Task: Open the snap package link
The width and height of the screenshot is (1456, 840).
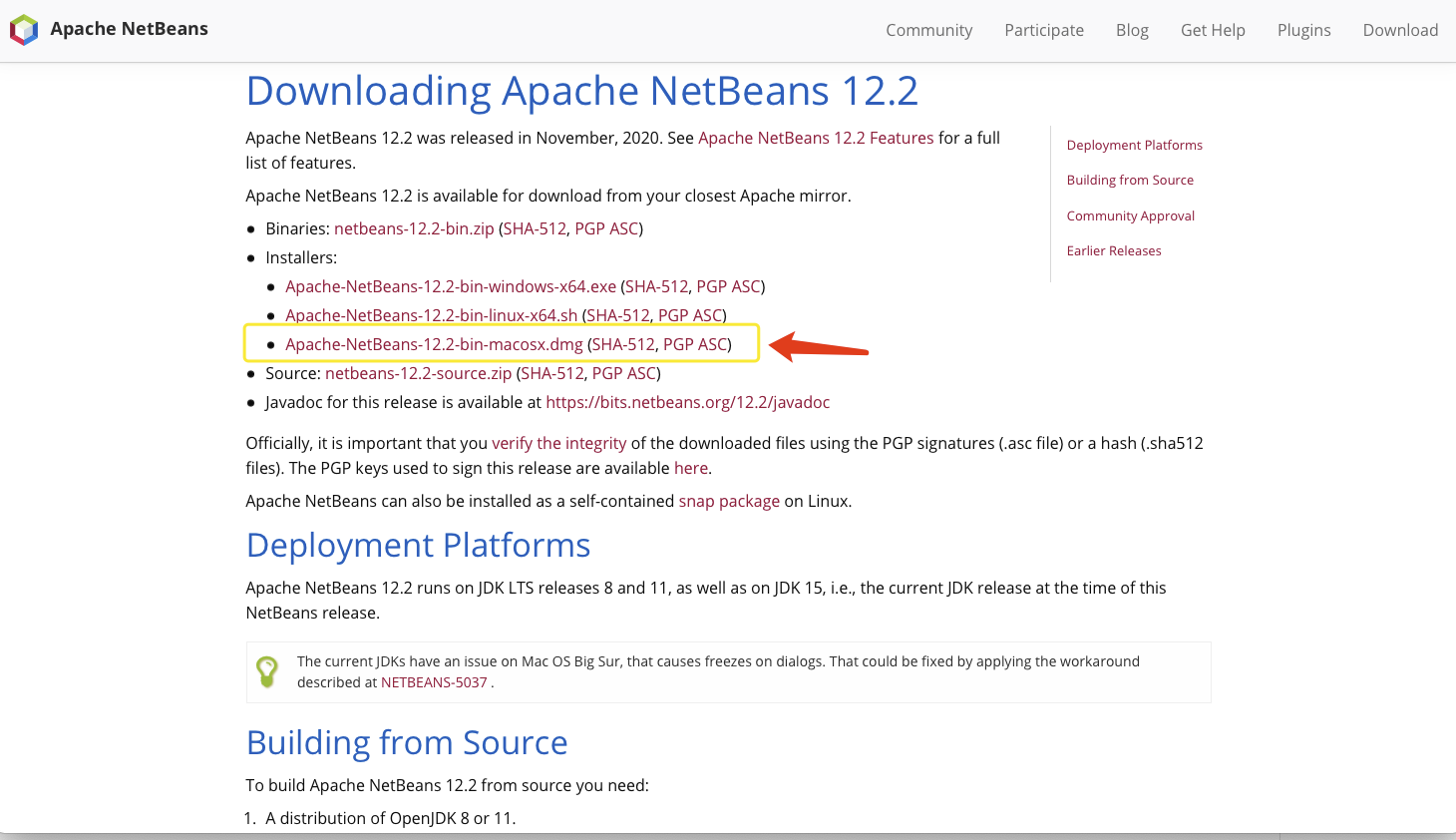Action: point(729,501)
